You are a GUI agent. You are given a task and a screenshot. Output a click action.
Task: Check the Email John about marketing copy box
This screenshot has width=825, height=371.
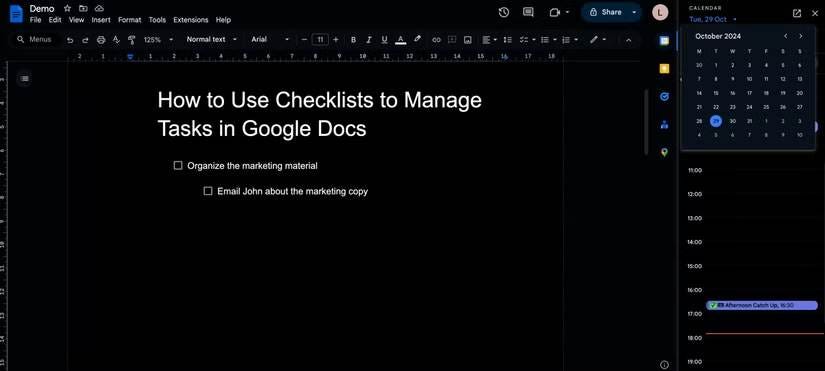(x=208, y=191)
